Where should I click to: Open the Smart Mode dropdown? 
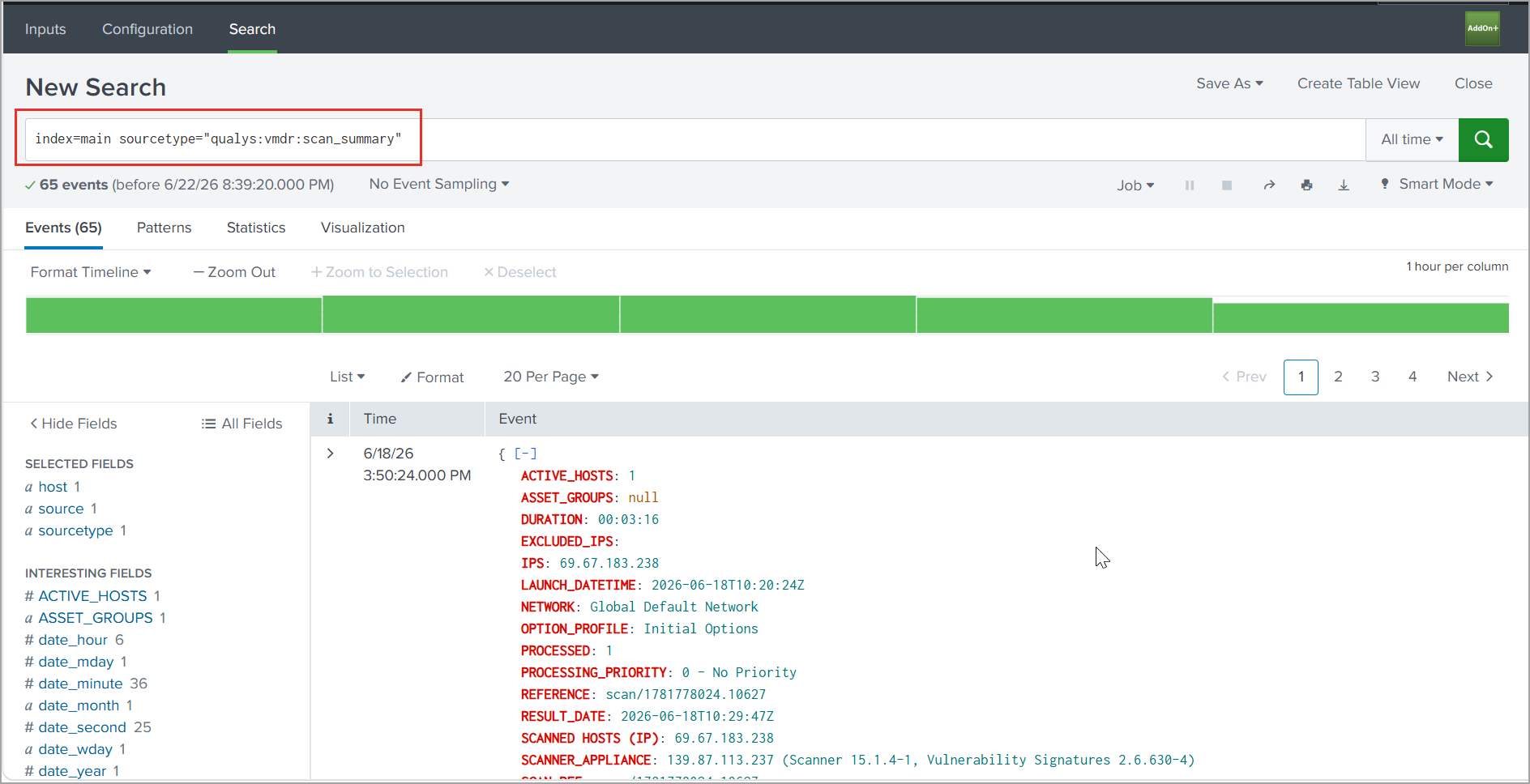[1437, 185]
